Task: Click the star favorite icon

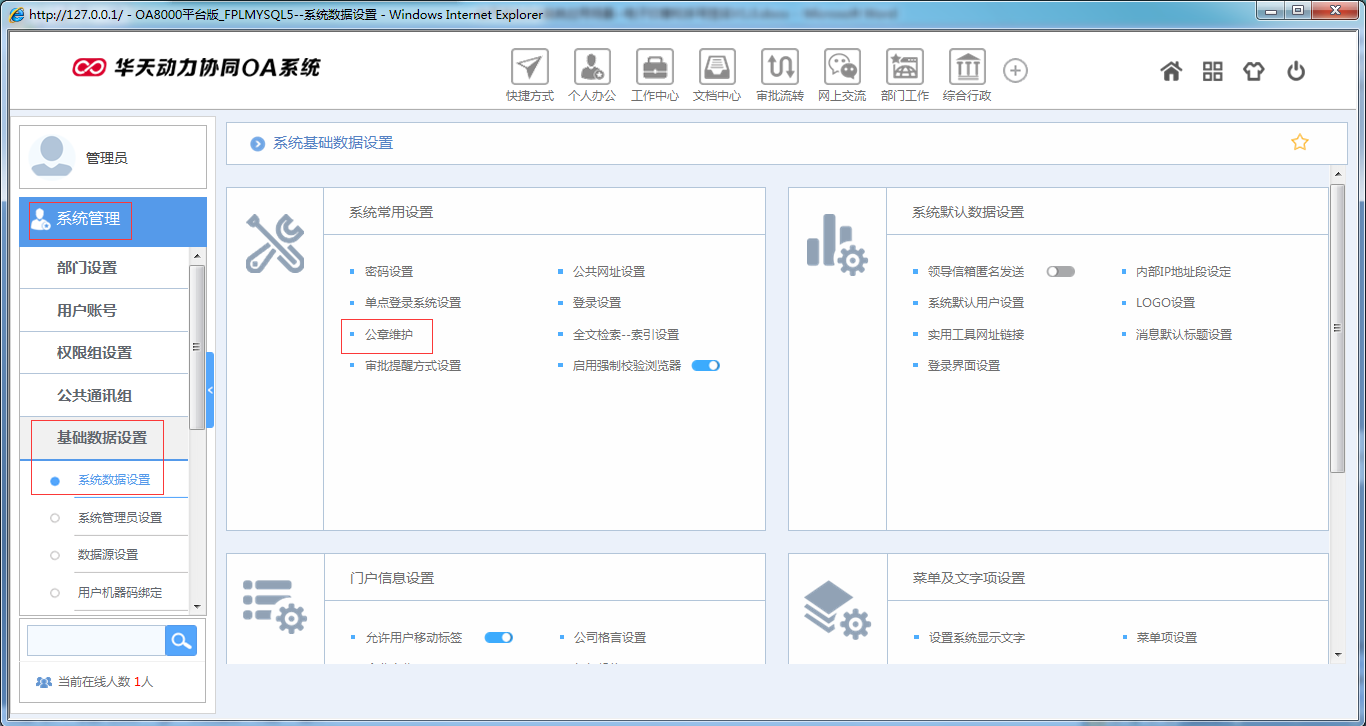Action: pos(1299,142)
